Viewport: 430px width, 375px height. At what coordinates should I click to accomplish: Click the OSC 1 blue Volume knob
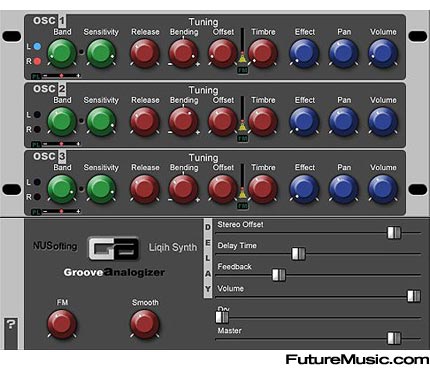click(383, 53)
